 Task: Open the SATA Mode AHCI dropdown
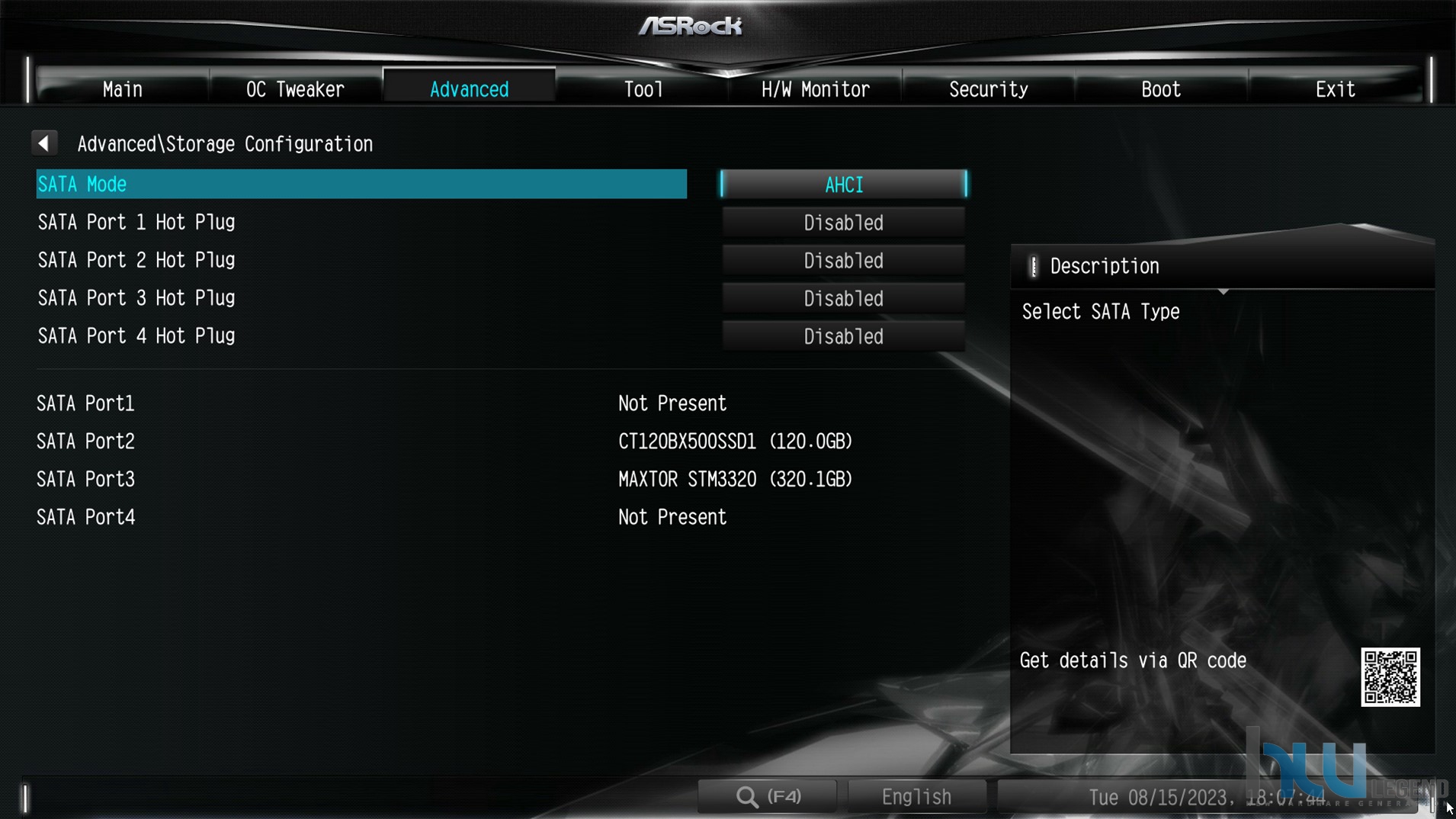pyautogui.click(x=843, y=185)
